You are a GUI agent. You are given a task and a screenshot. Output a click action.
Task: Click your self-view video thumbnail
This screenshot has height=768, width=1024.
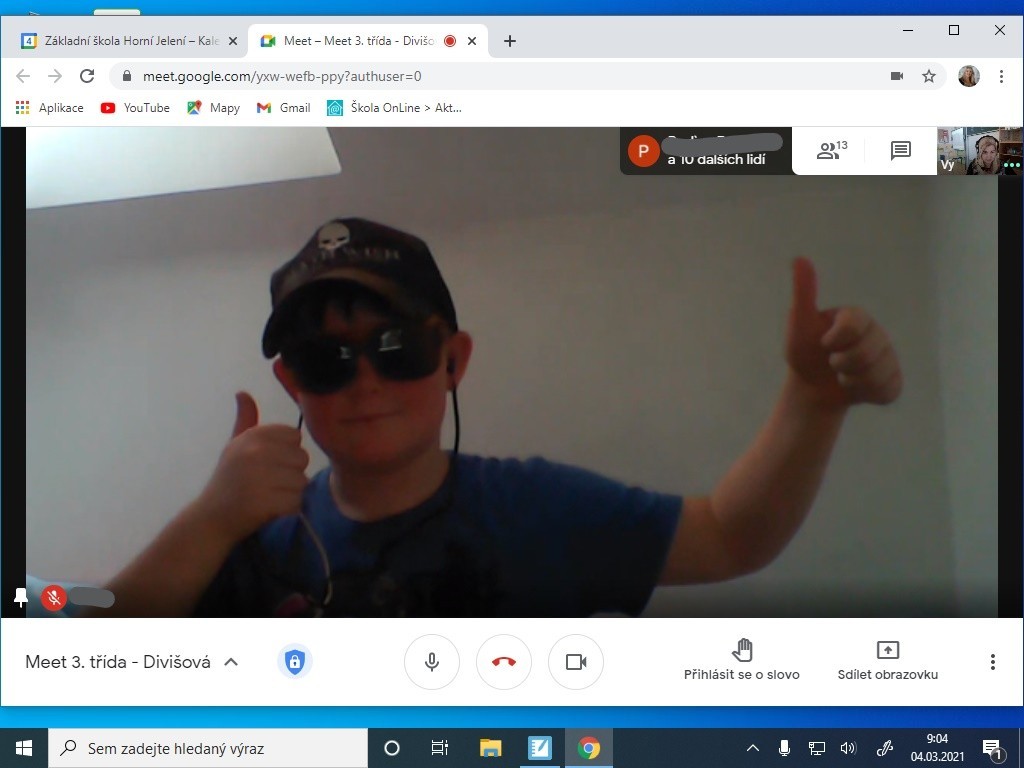click(x=981, y=151)
